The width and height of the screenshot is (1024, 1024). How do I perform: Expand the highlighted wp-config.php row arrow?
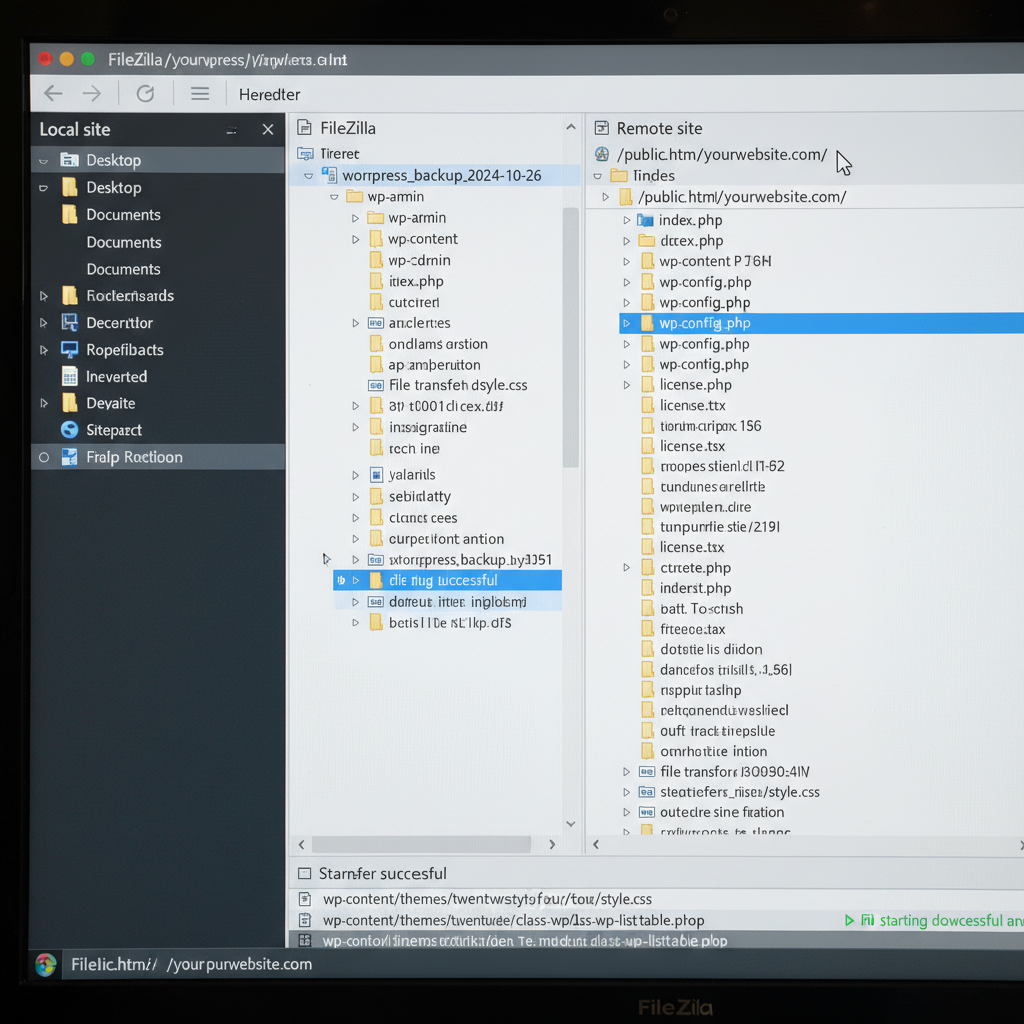click(x=626, y=323)
